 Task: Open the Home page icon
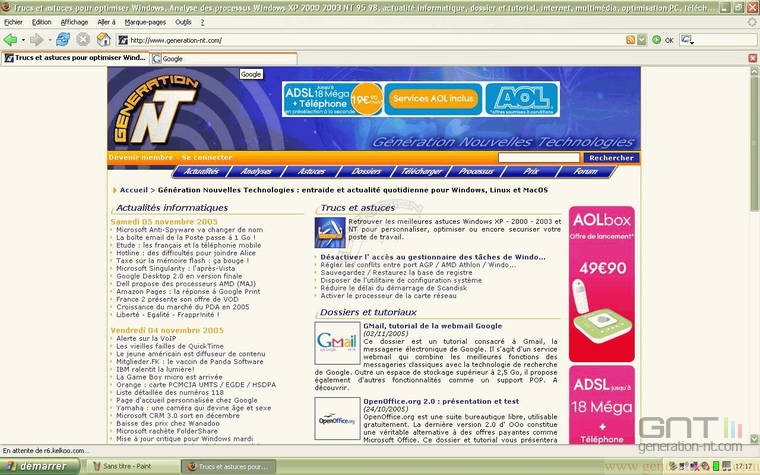point(103,39)
